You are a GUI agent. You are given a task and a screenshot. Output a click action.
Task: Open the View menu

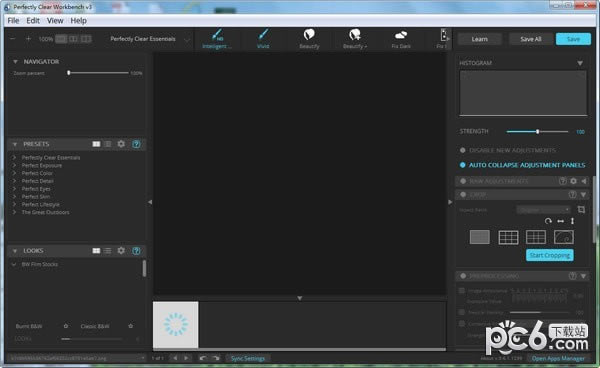55,21
